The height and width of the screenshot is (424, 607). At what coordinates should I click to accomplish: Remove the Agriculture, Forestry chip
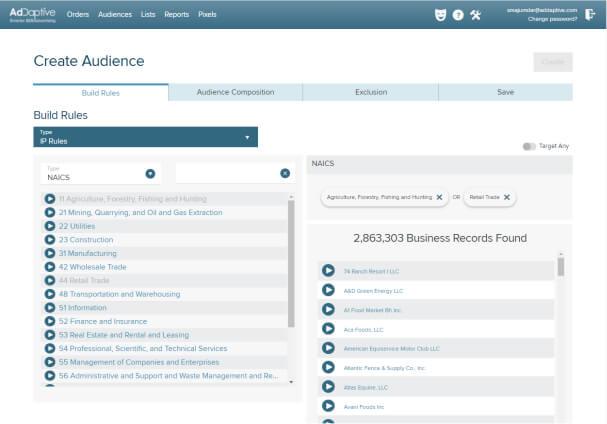tap(439, 197)
